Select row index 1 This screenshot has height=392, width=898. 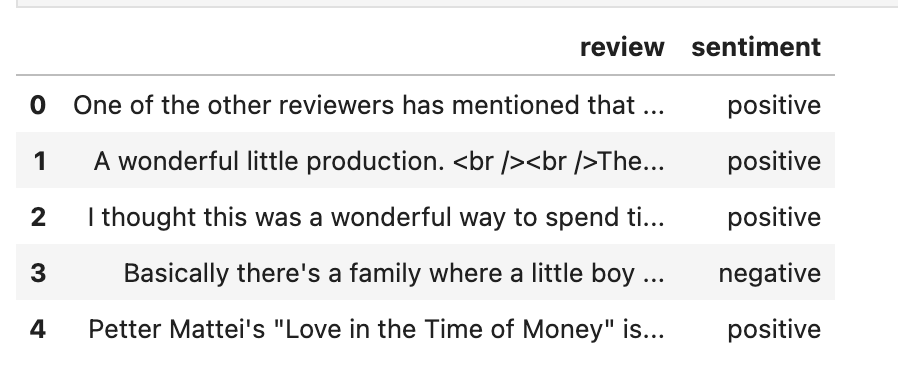coord(40,161)
